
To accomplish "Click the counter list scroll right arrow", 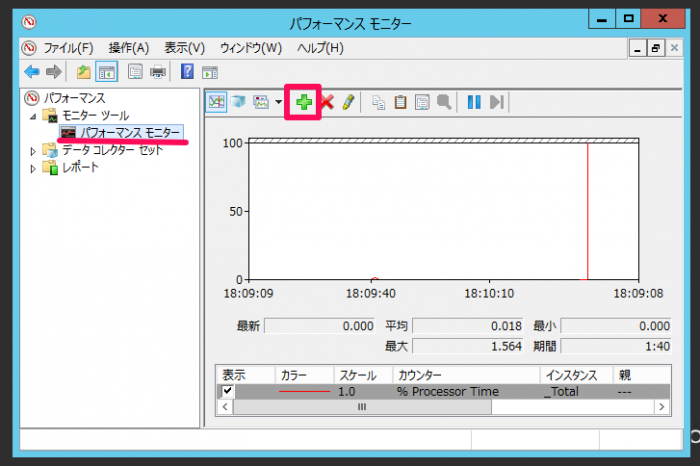I will coord(662,407).
